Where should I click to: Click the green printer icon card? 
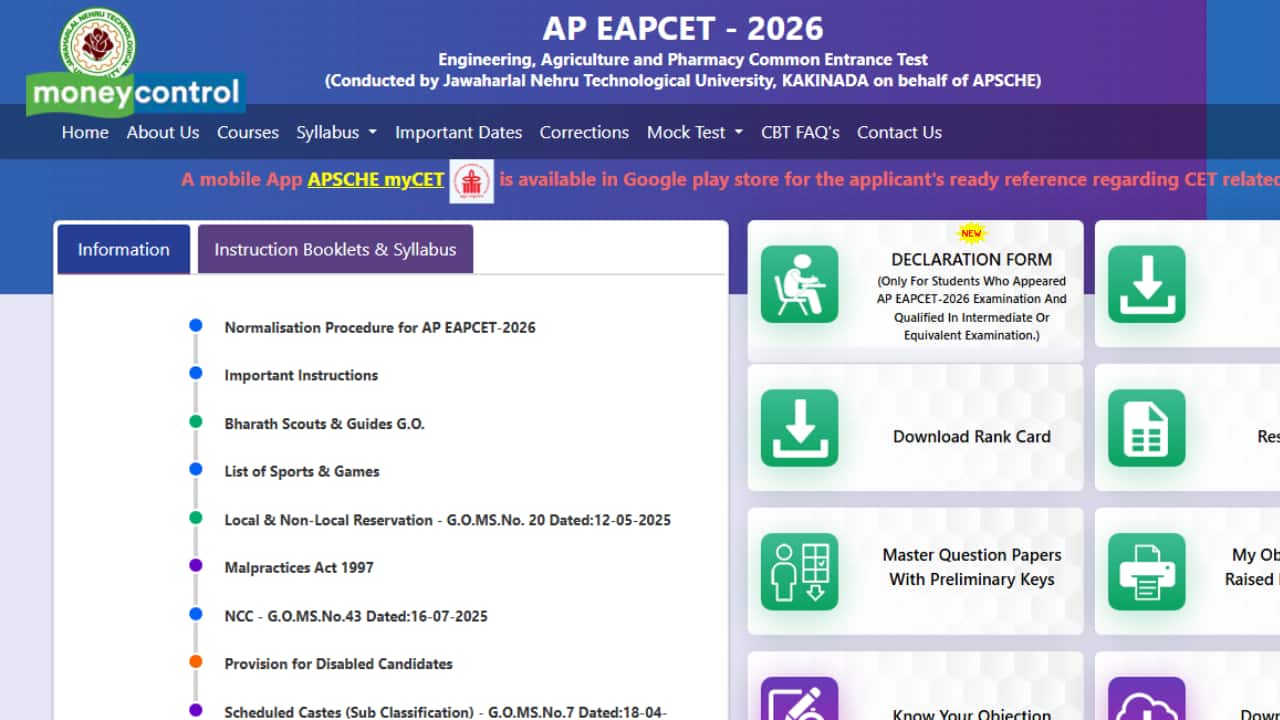[1147, 571]
